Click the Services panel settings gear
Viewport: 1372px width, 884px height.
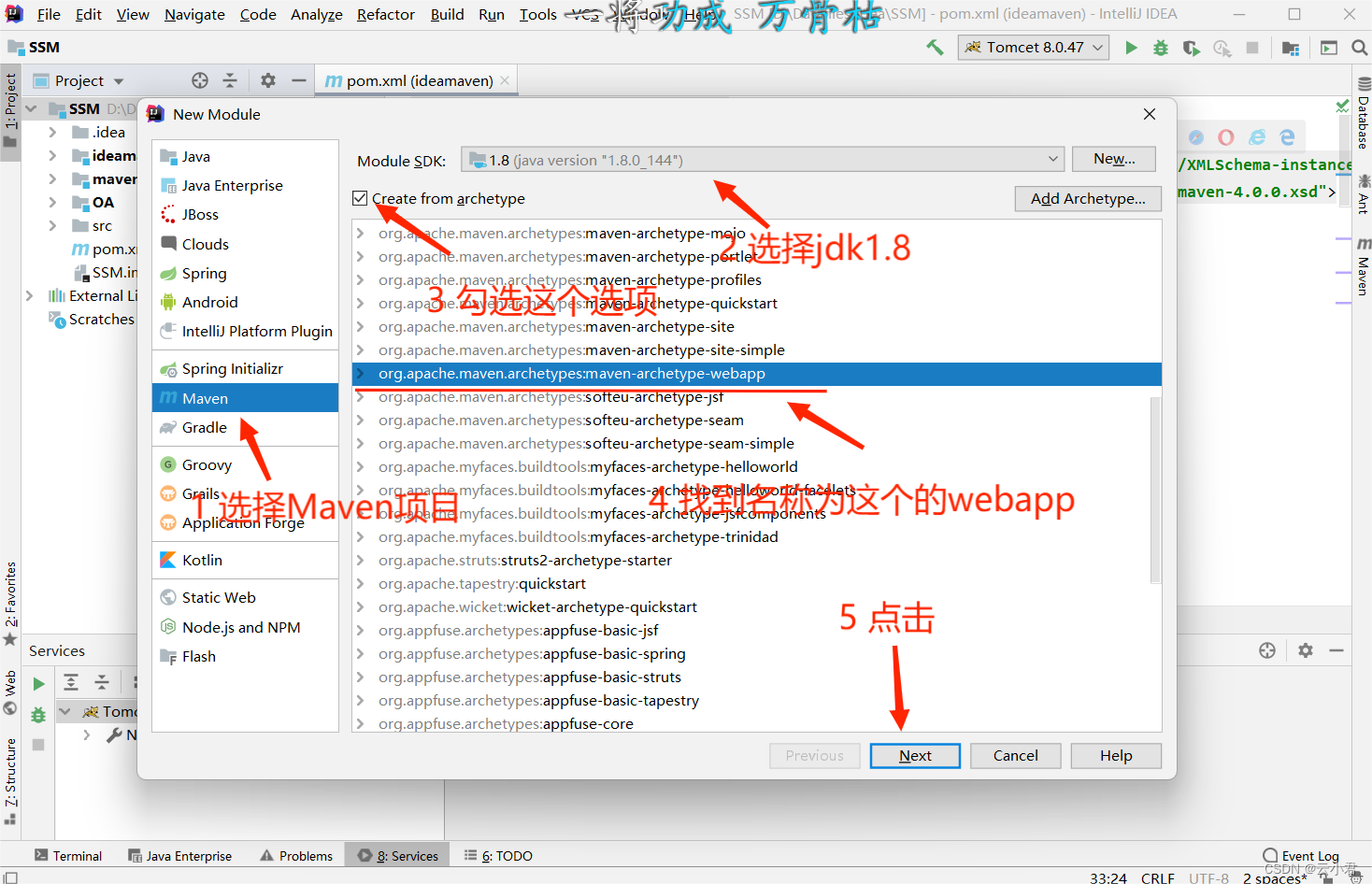coord(1306,650)
